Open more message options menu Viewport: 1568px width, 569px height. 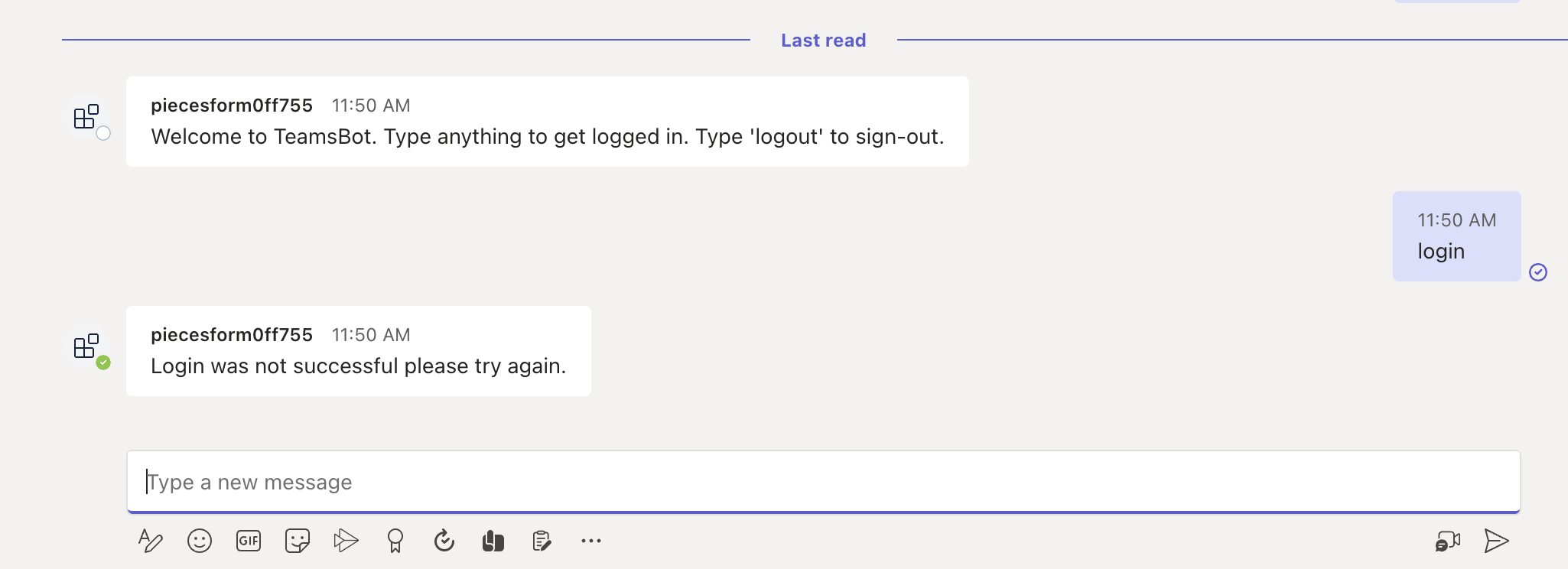pyautogui.click(x=590, y=541)
